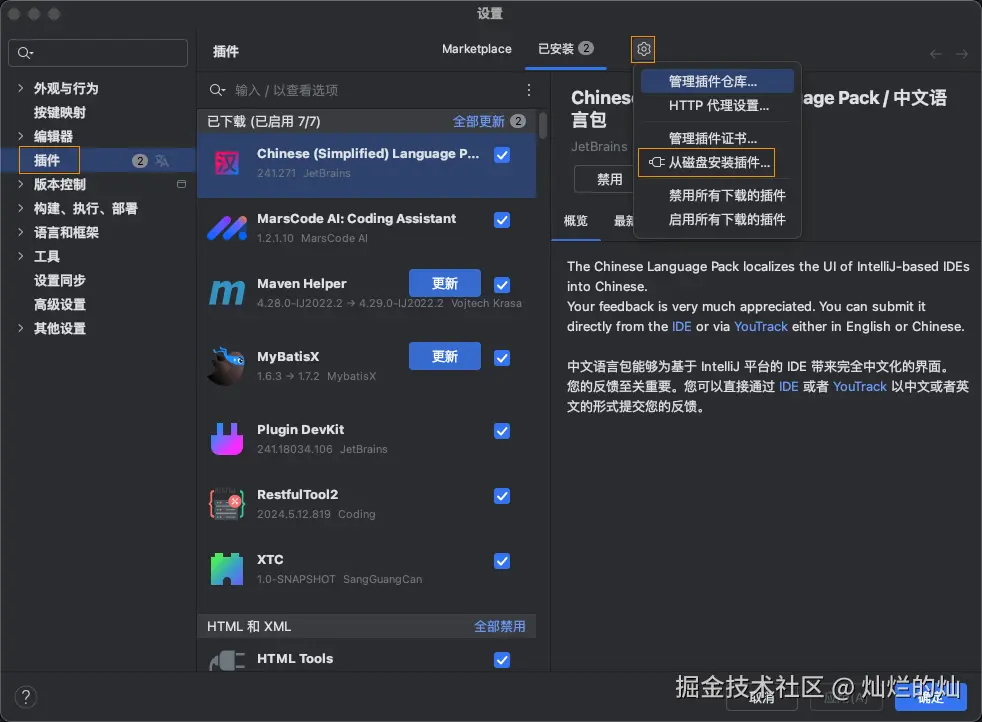982x722 pixels.
Task: Expand the 工具 settings node
Action: click(21, 256)
